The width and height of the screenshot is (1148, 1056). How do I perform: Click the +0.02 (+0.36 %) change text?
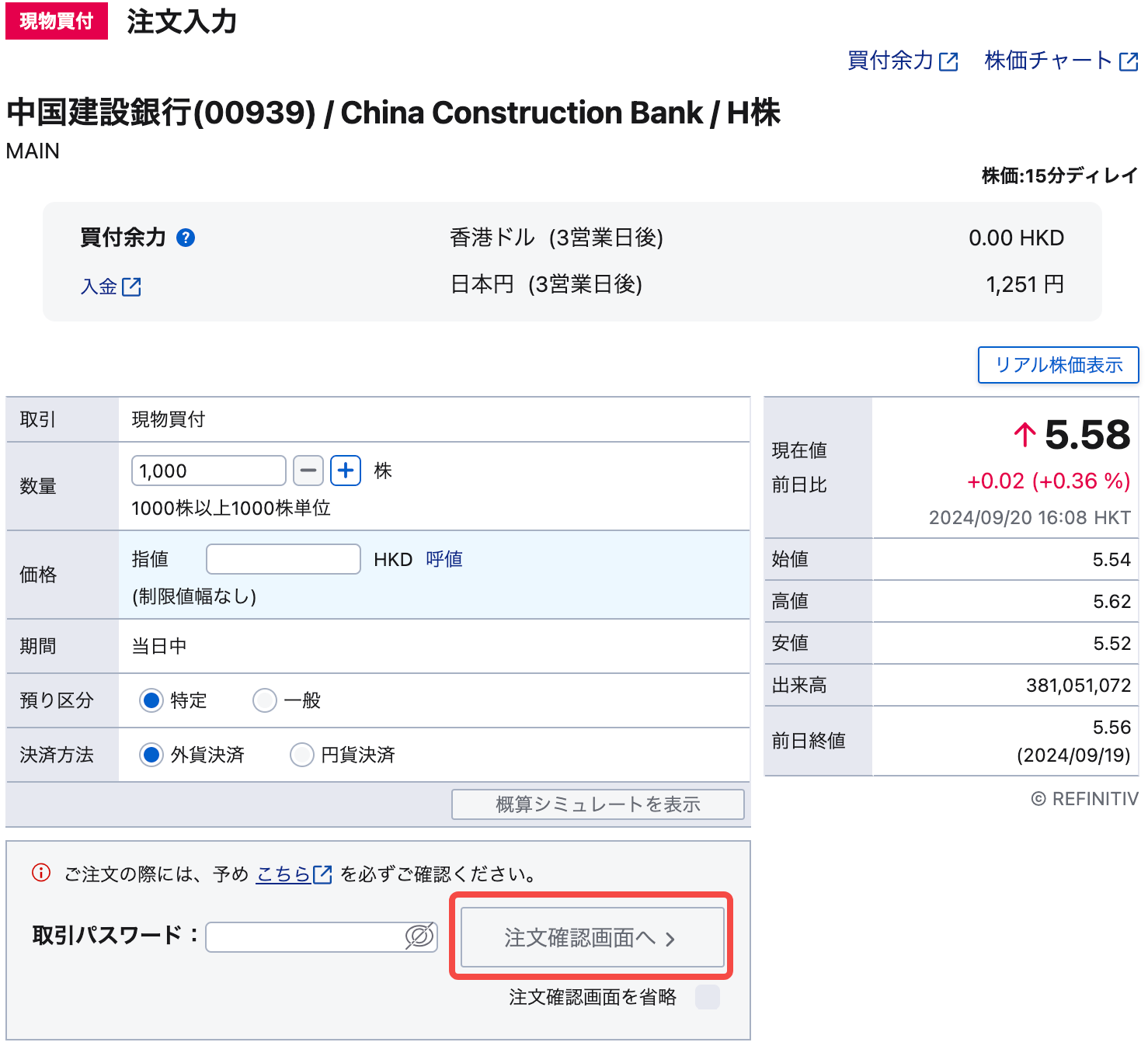(x=1049, y=481)
